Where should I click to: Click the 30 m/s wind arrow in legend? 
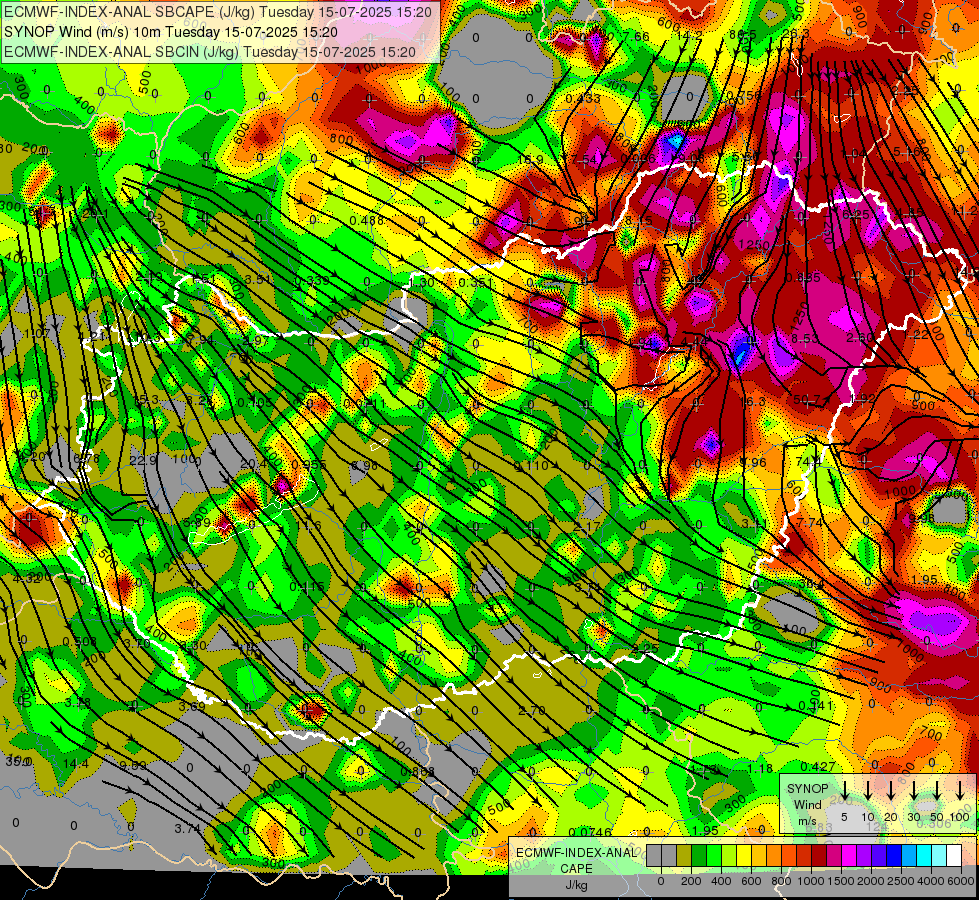pos(913,789)
